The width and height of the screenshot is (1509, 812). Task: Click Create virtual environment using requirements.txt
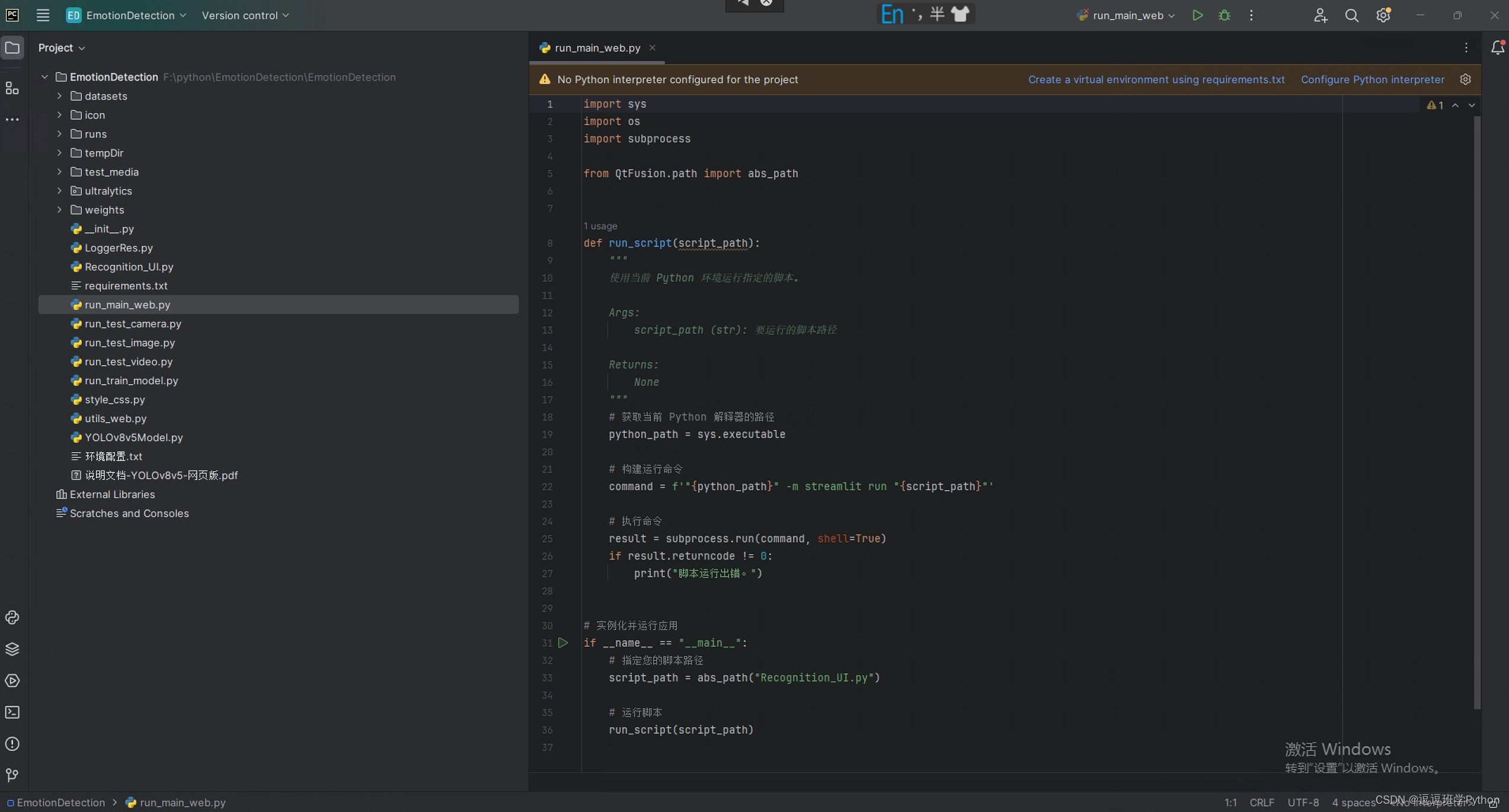(x=1156, y=79)
